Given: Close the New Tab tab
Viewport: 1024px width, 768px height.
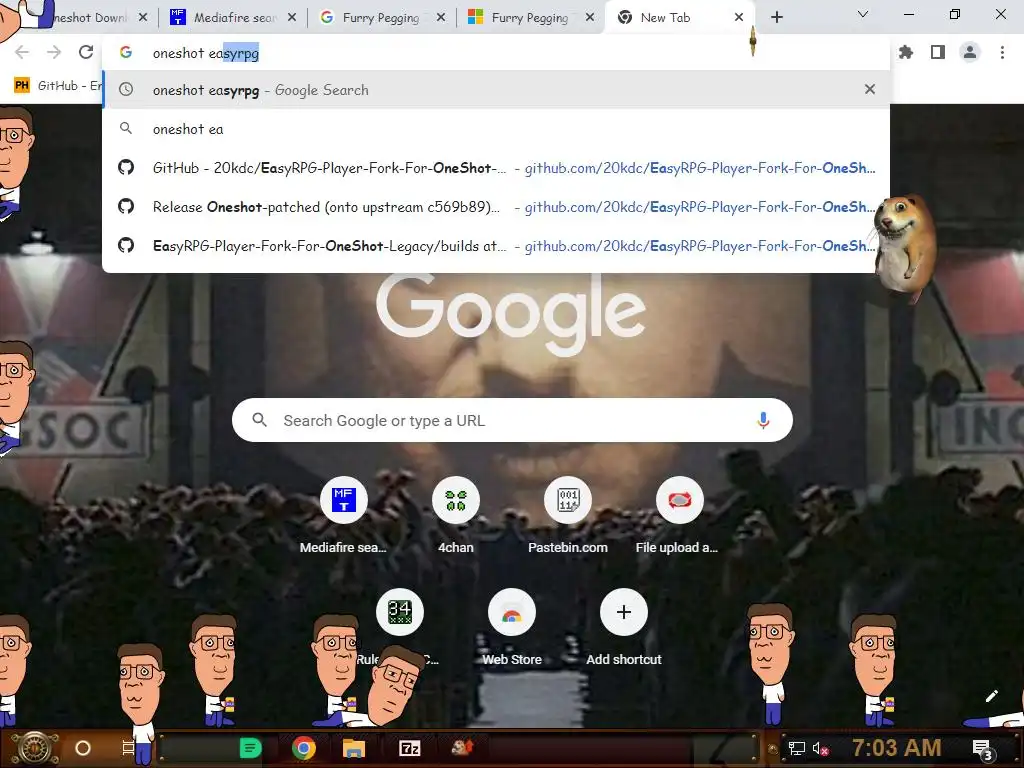Looking at the screenshot, I should 739,18.
